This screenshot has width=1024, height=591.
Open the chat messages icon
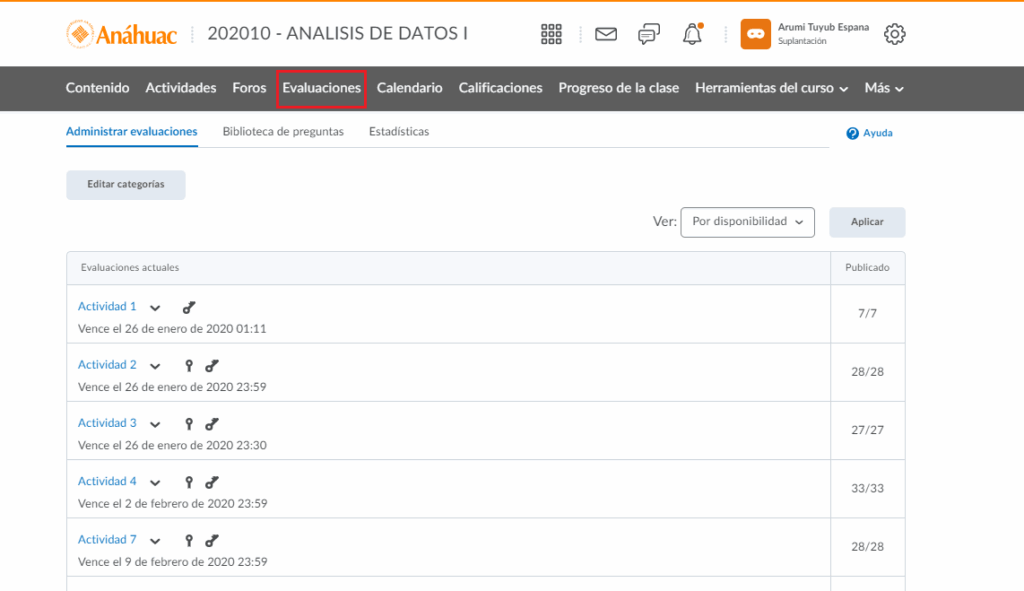tap(649, 34)
